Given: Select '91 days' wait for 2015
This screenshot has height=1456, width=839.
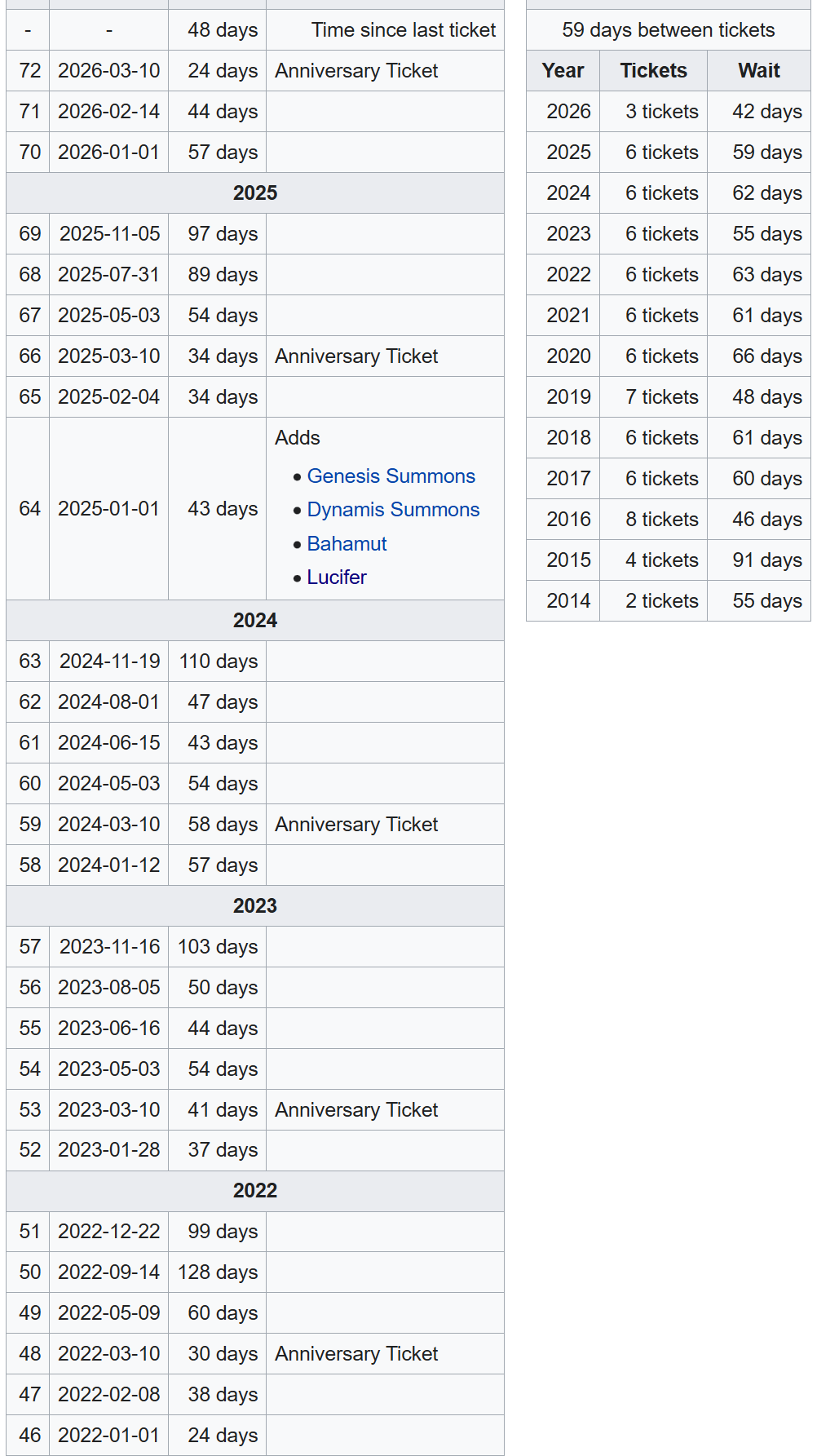Looking at the screenshot, I should coord(759,560).
